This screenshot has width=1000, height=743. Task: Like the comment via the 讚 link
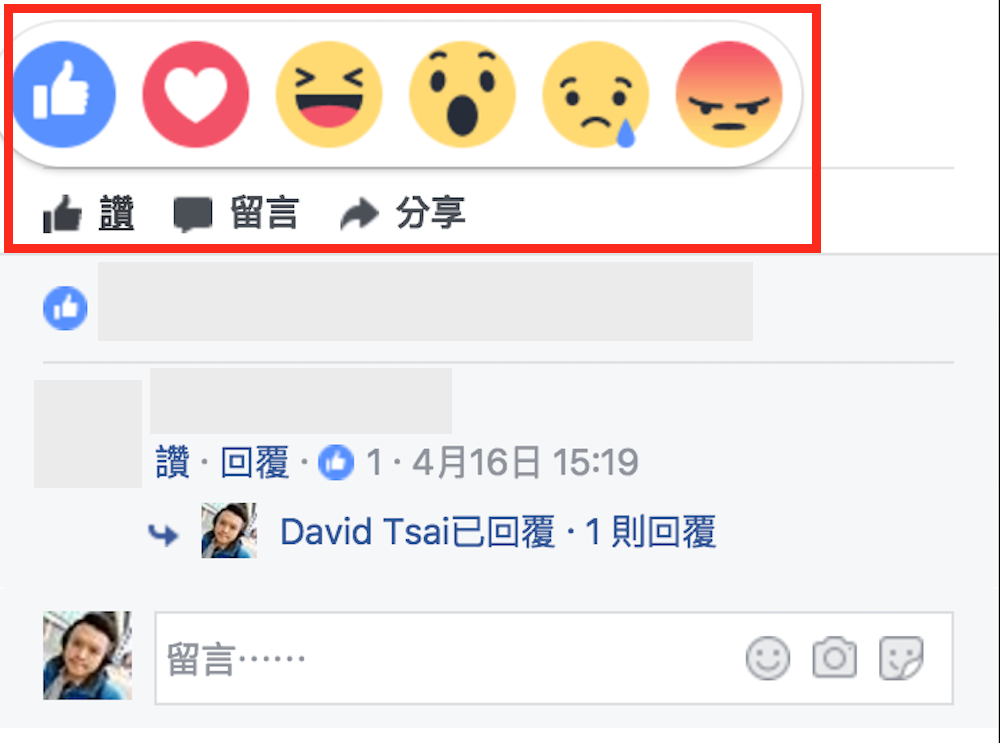pos(173,462)
